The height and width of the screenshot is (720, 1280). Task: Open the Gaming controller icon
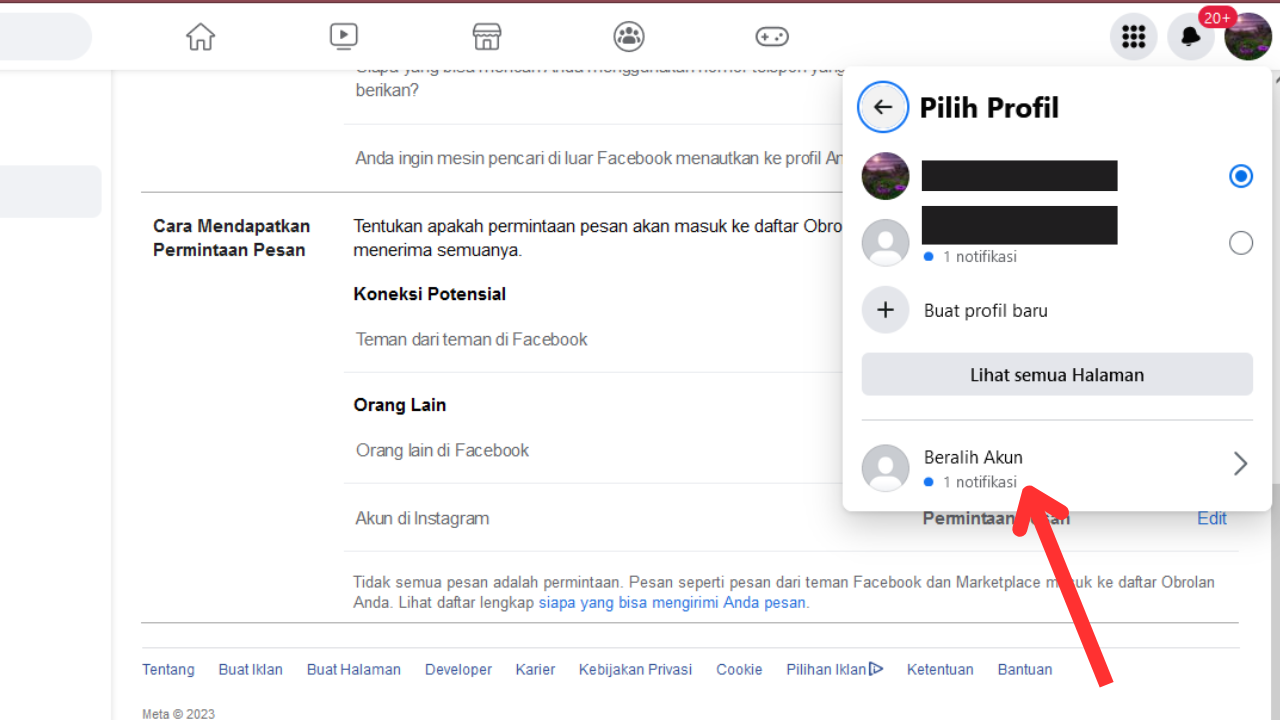coord(772,37)
